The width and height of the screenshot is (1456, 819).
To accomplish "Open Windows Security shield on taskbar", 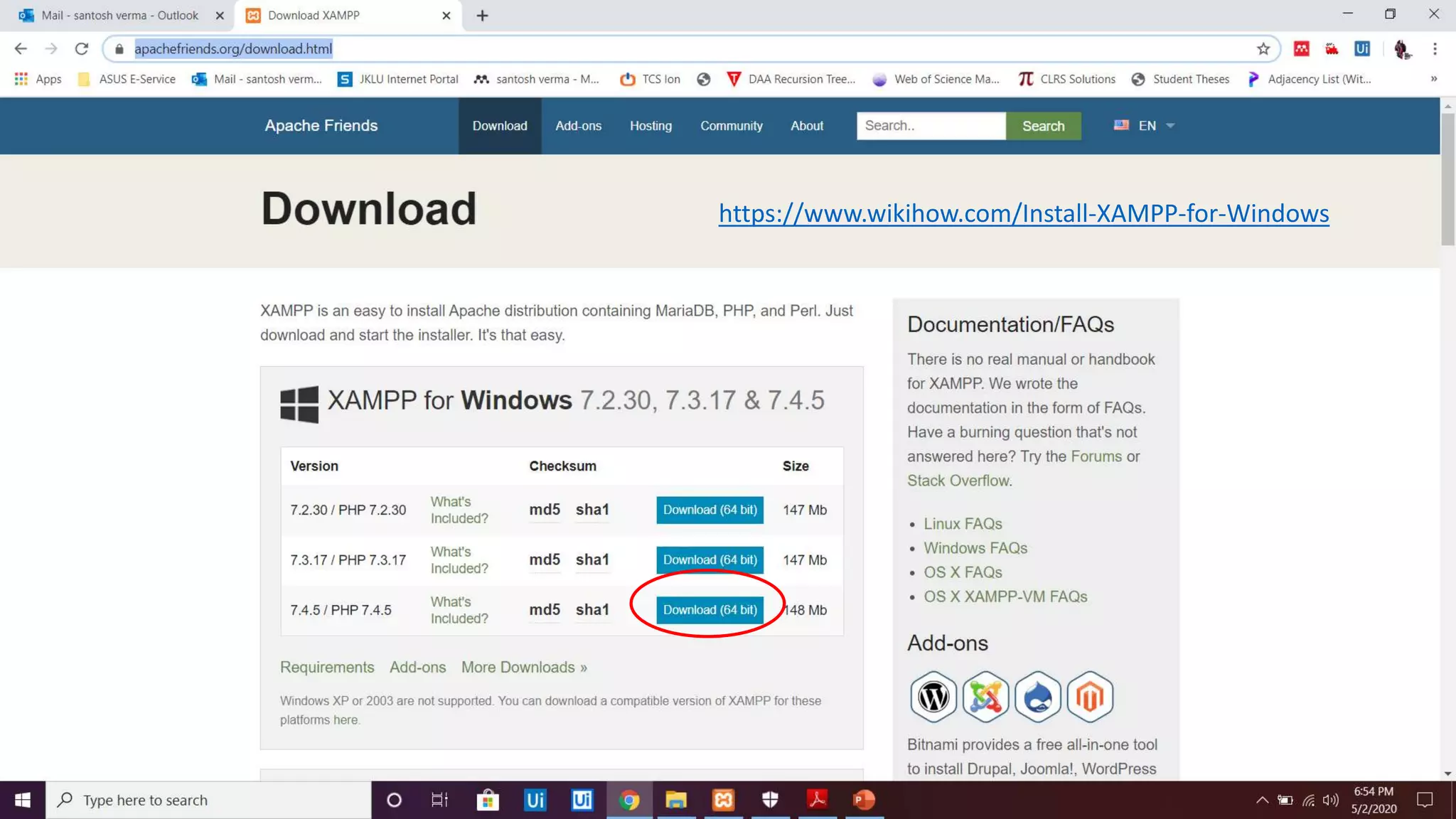I will [x=770, y=800].
